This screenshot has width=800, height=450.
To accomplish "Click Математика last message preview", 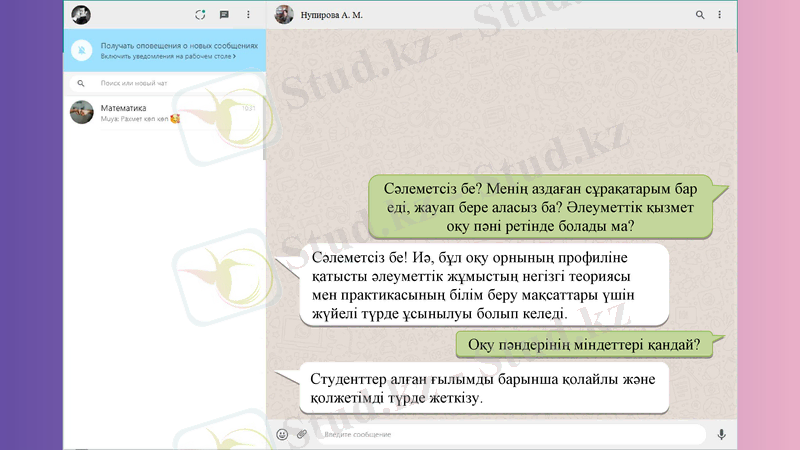I will coord(140,119).
